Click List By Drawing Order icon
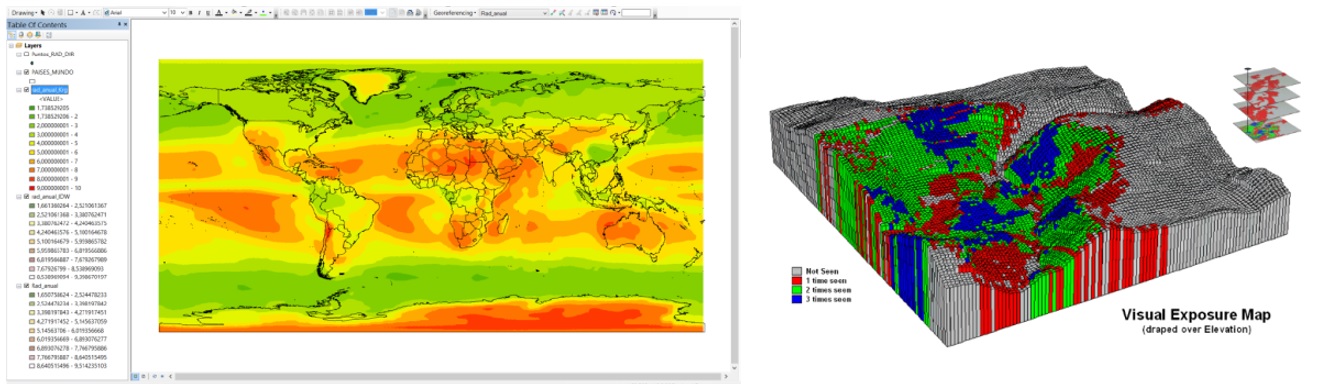This screenshot has height=392, width=1337. pos(12,35)
